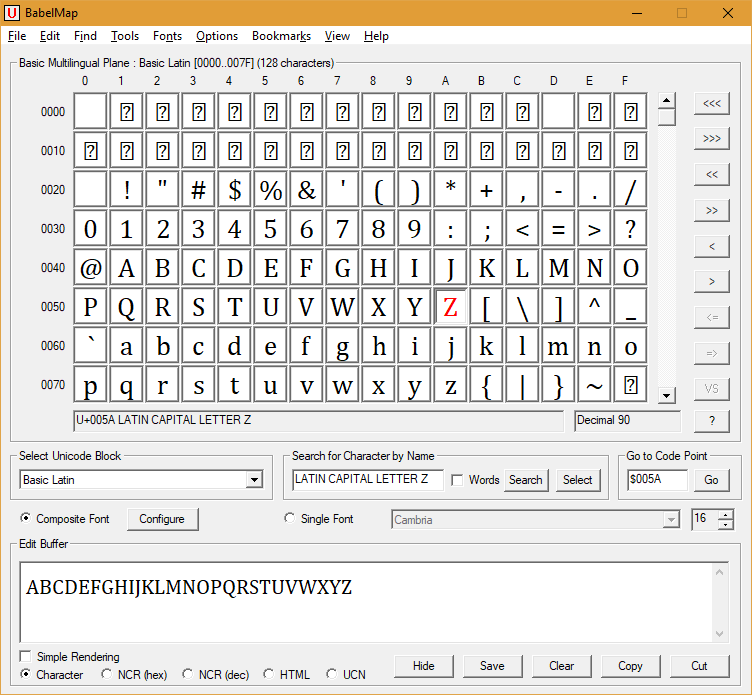Click the Select button

coord(577,480)
